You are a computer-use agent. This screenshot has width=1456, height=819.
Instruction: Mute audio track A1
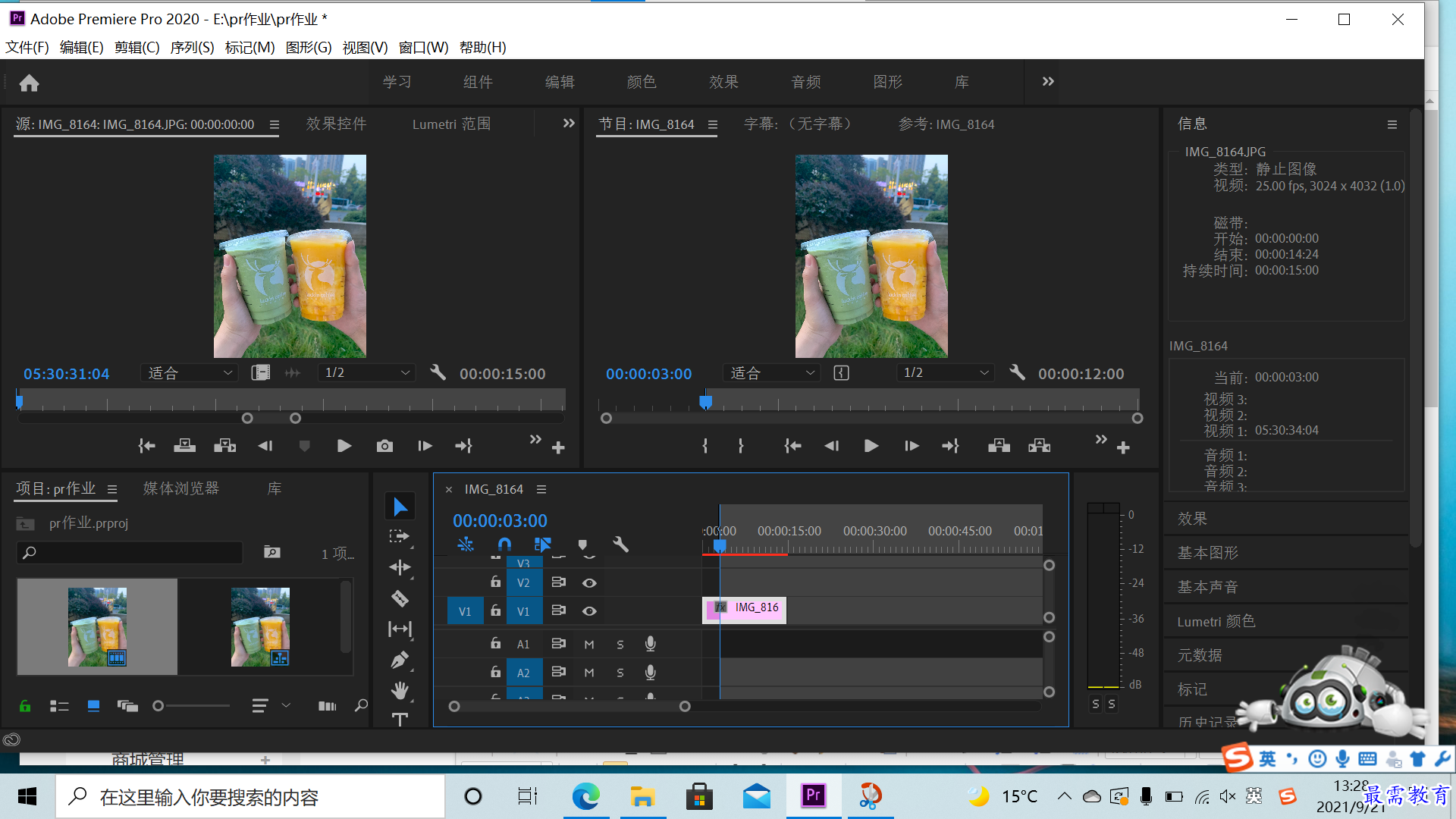pos(589,645)
